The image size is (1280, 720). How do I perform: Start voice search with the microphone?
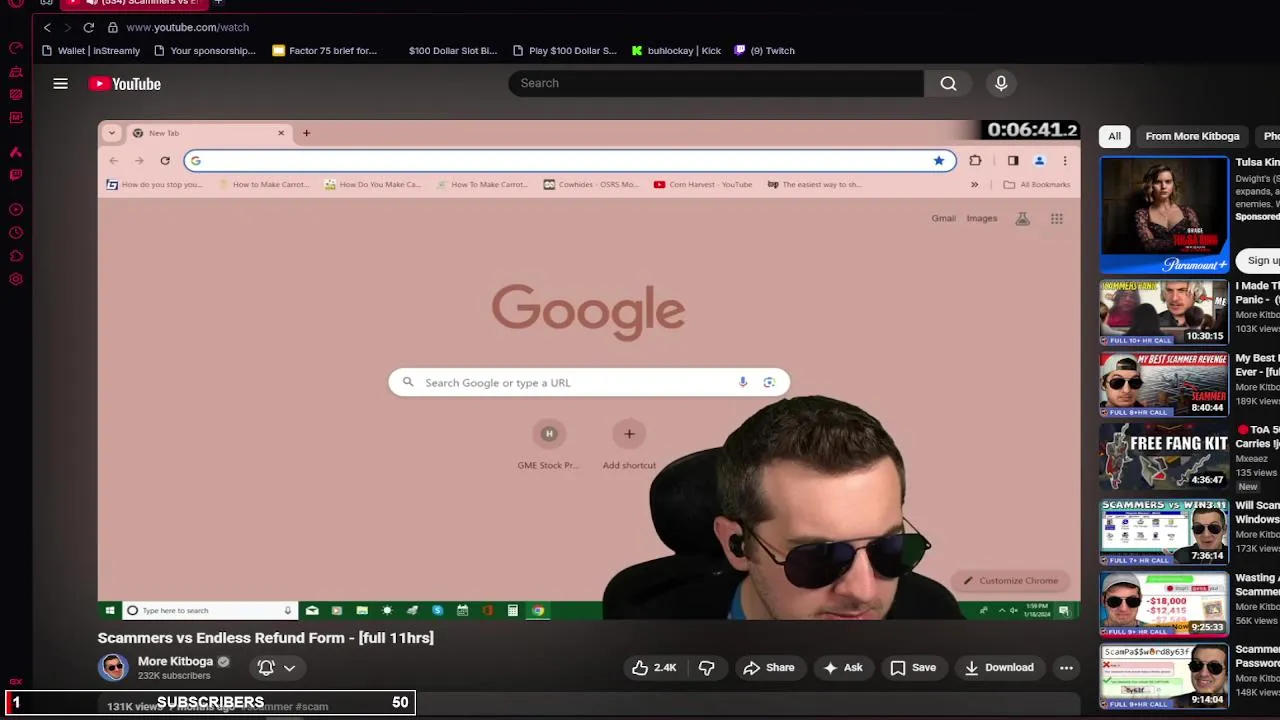tap(1001, 84)
